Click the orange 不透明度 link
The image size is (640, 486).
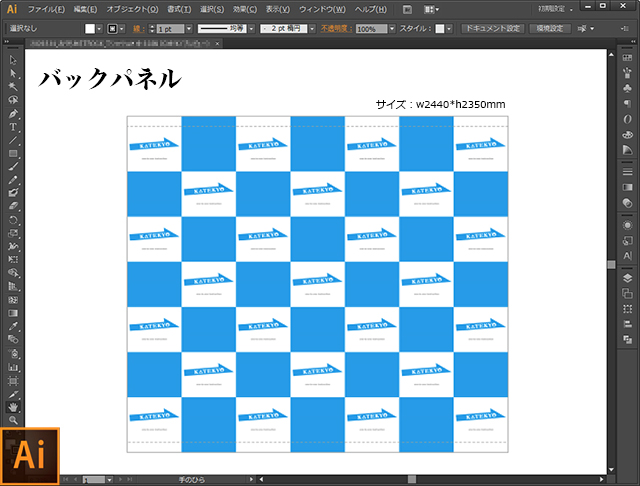(336, 29)
